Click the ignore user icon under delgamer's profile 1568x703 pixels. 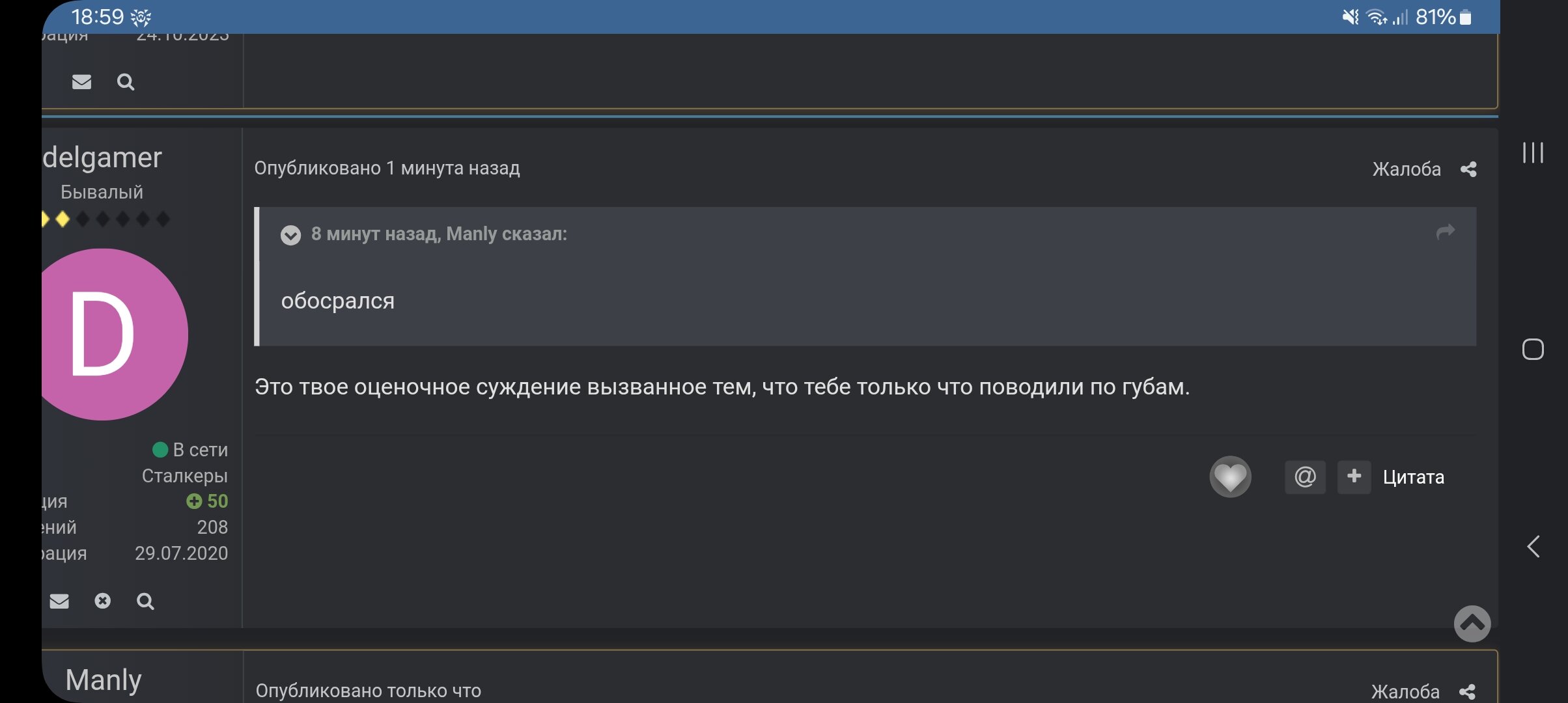point(102,601)
